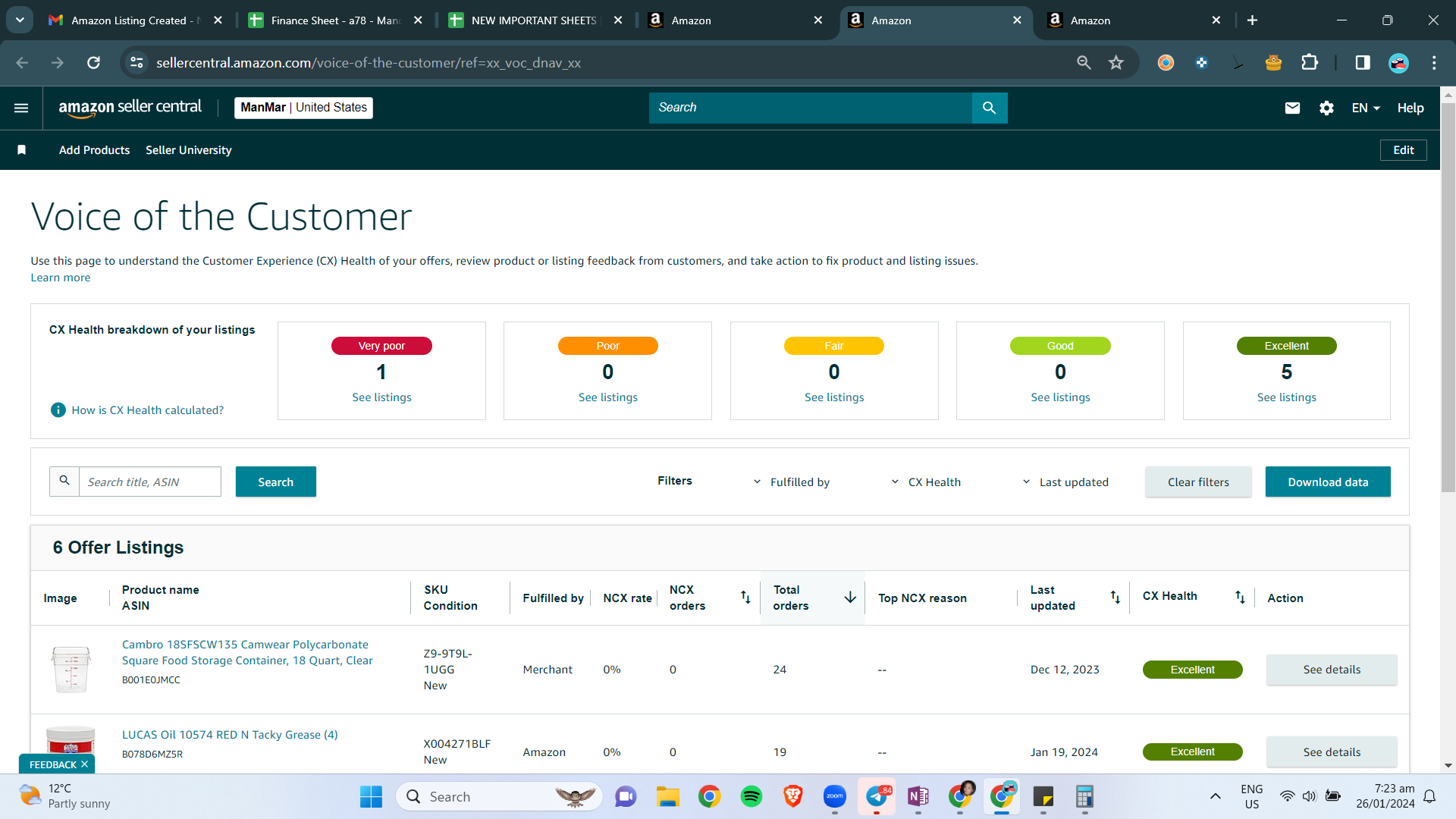Expand the Last updated filter dropdown
The width and height of the screenshot is (1456, 819).
[1065, 482]
